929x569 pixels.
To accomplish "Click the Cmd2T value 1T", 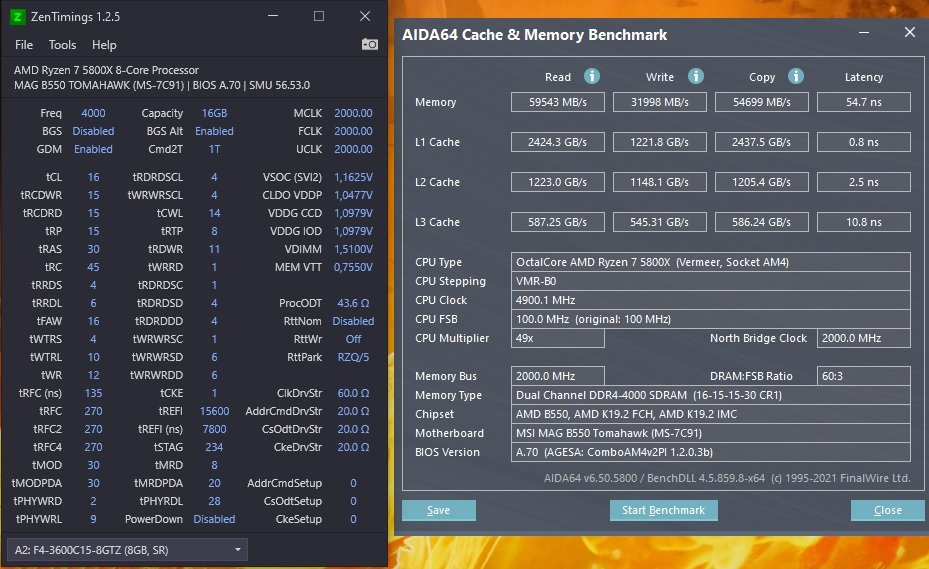I will click(x=214, y=149).
